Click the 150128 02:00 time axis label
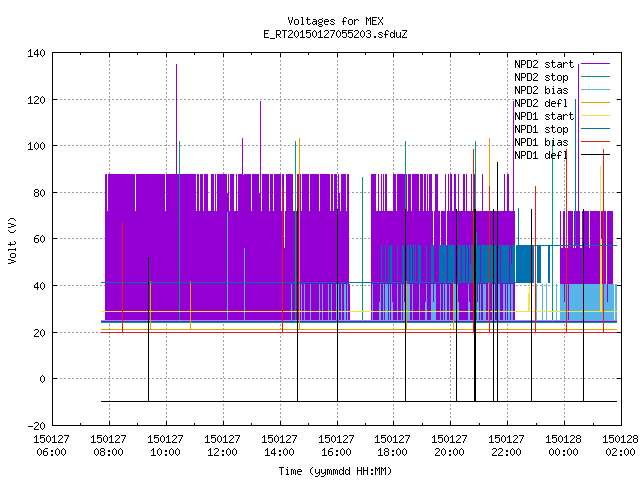Image resolution: width=640 pixels, height=480 pixels. click(x=620, y=446)
